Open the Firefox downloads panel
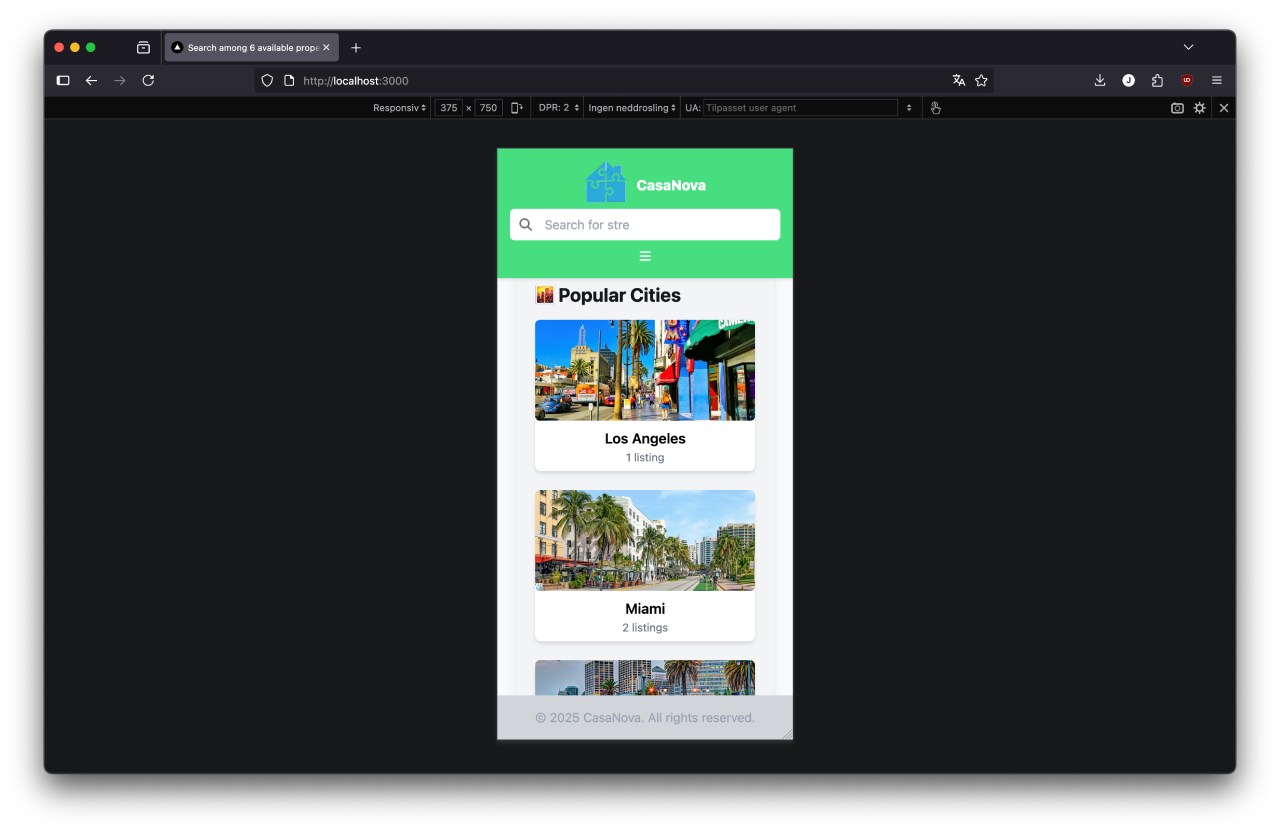Screen dimensions: 1280x832 1100,80
